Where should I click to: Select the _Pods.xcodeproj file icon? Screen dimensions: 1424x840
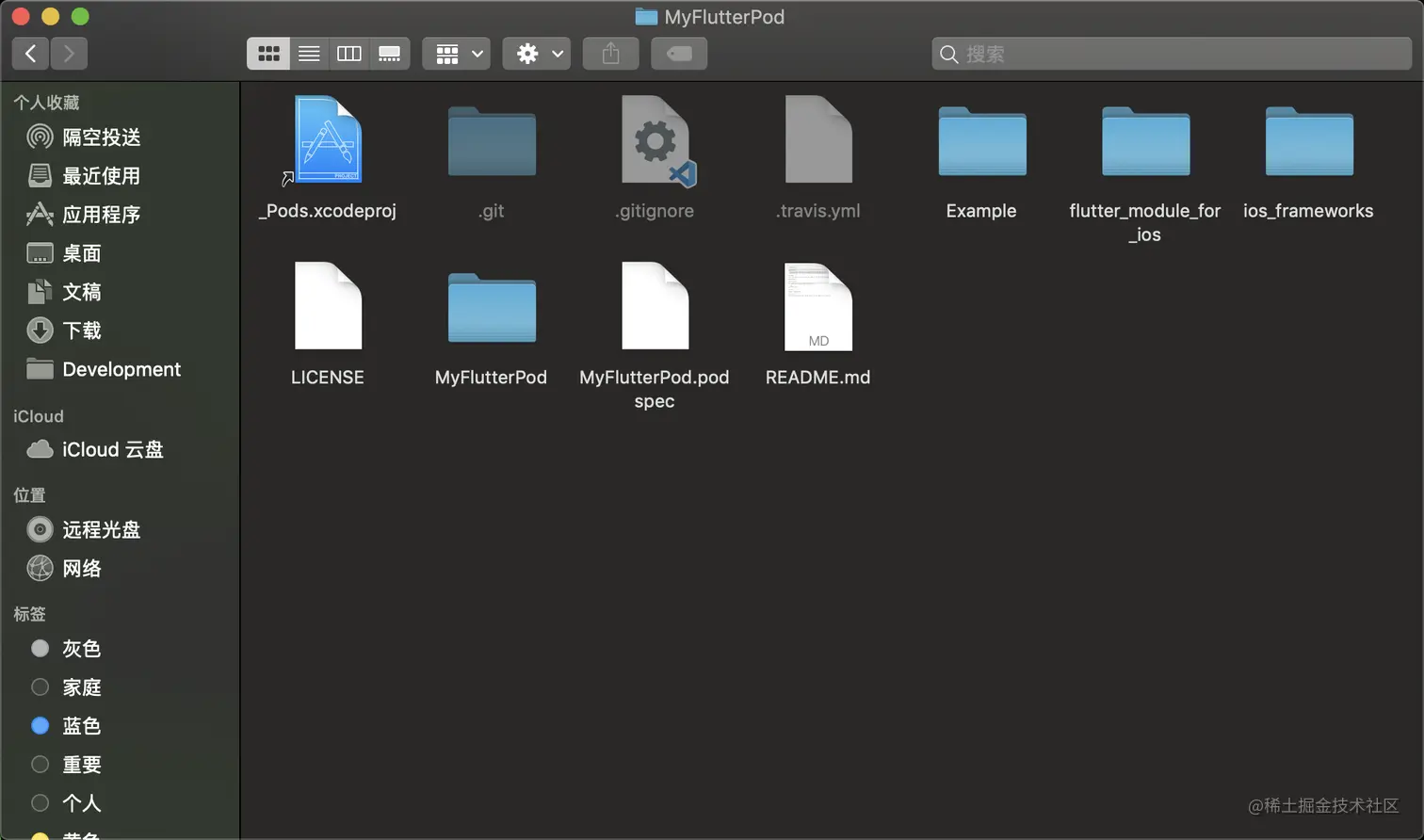click(328, 139)
